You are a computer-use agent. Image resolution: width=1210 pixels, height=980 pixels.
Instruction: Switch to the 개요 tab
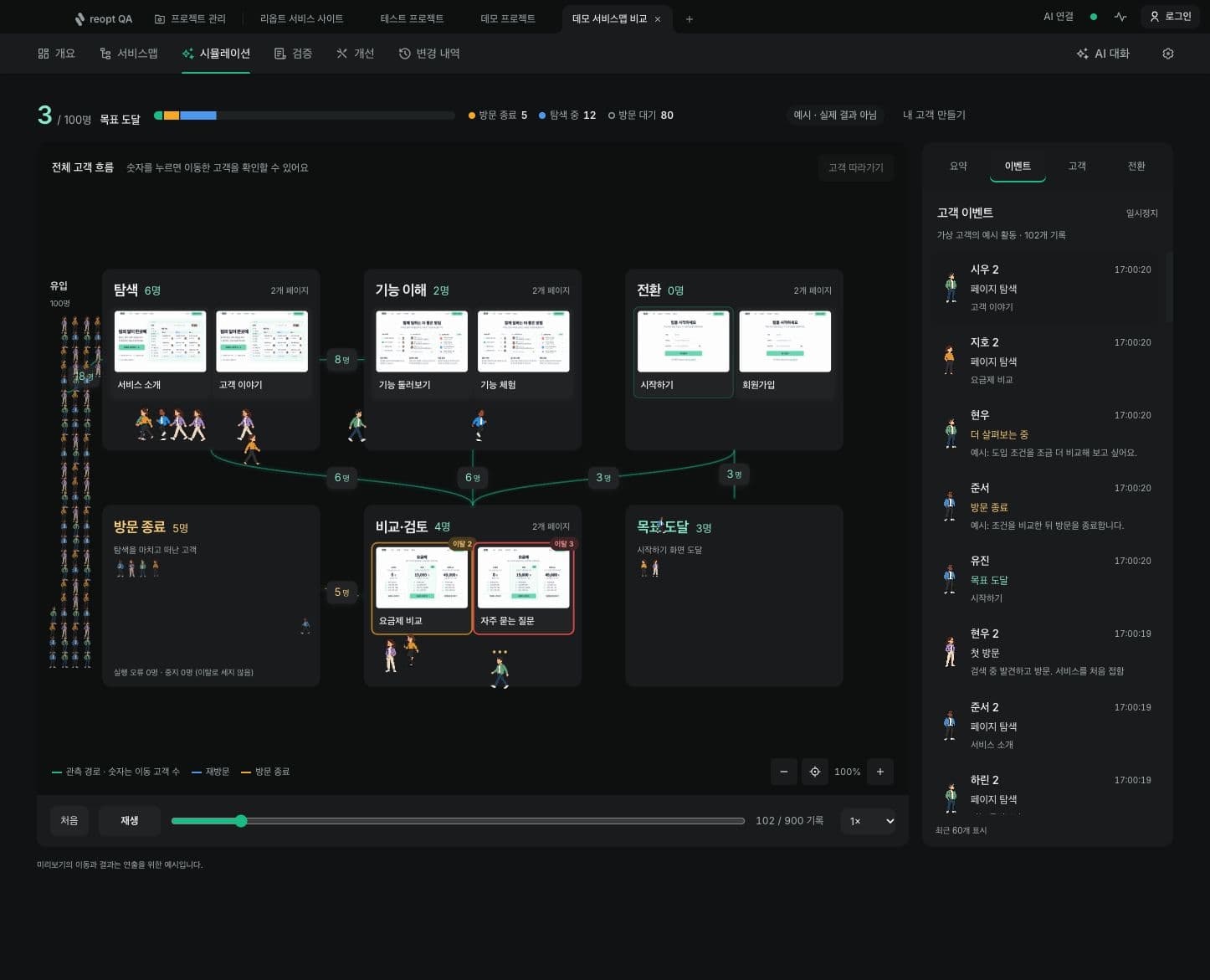click(x=56, y=54)
